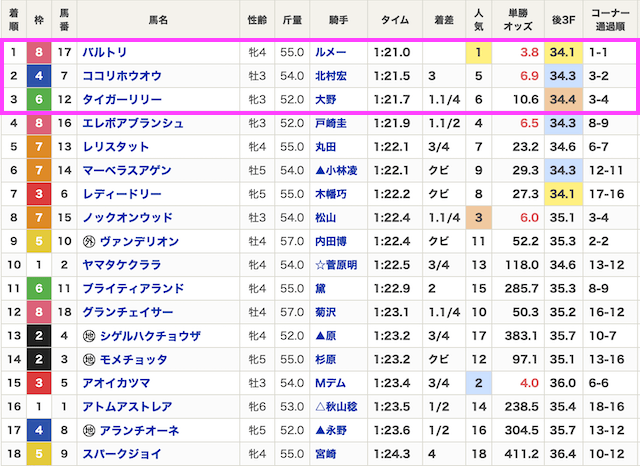This screenshot has height=466, width=640.
Task: Click blue popularity 2 cell for アオイカツマ
Action: (479, 384)
